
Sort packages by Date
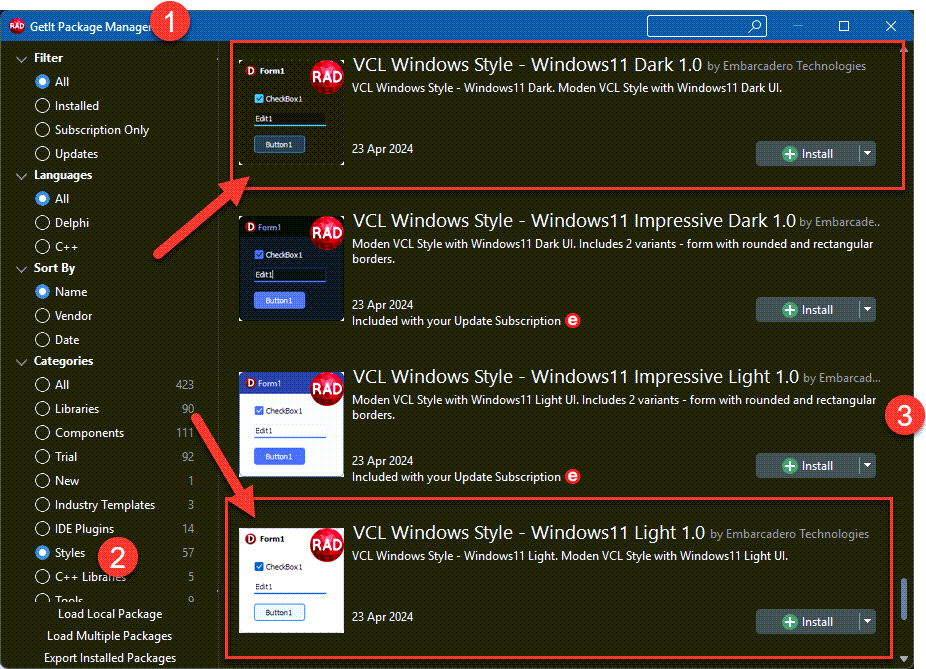(42, 340)
